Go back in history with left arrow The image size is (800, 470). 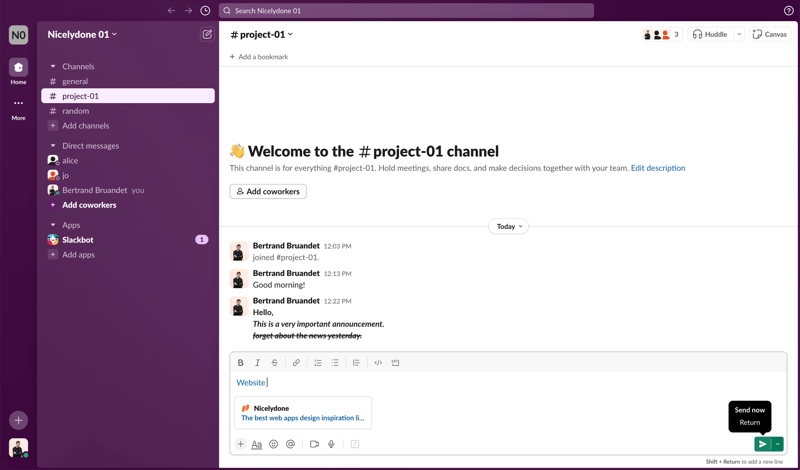pos(171,11)
